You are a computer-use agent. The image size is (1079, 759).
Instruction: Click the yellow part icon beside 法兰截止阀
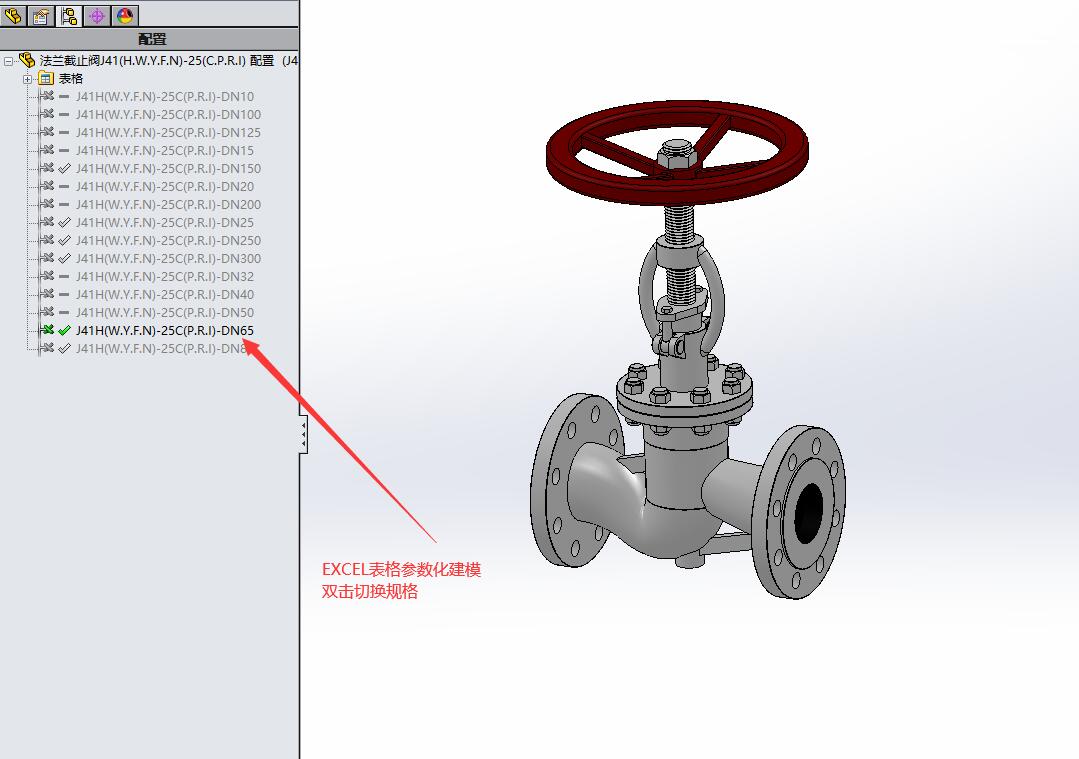[26, 61]
